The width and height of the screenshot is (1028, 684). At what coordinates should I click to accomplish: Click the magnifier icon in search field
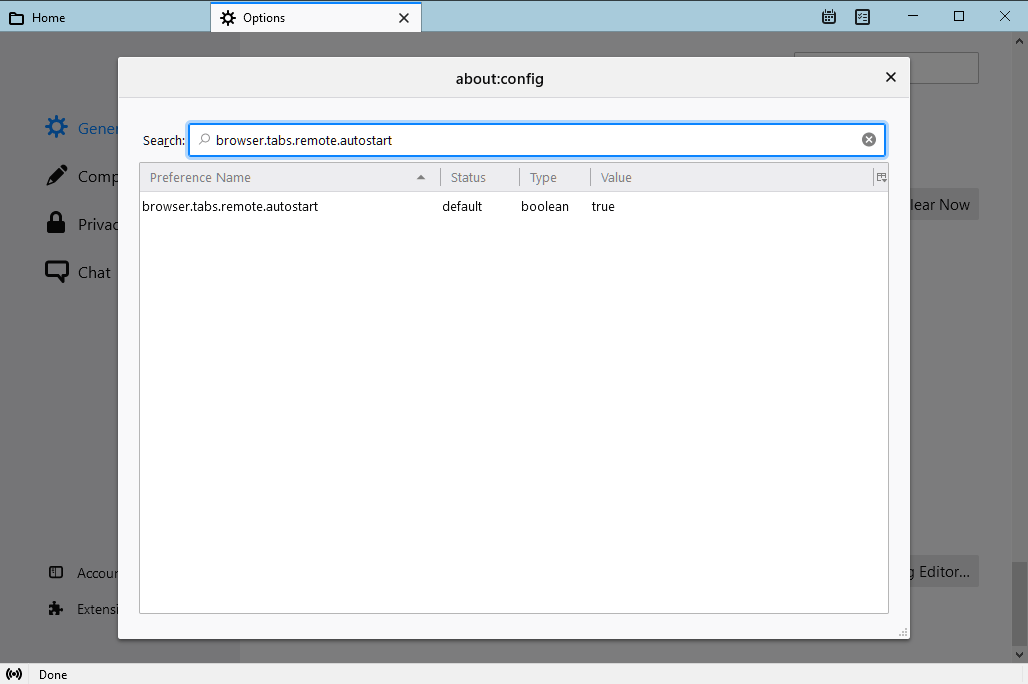205,139
